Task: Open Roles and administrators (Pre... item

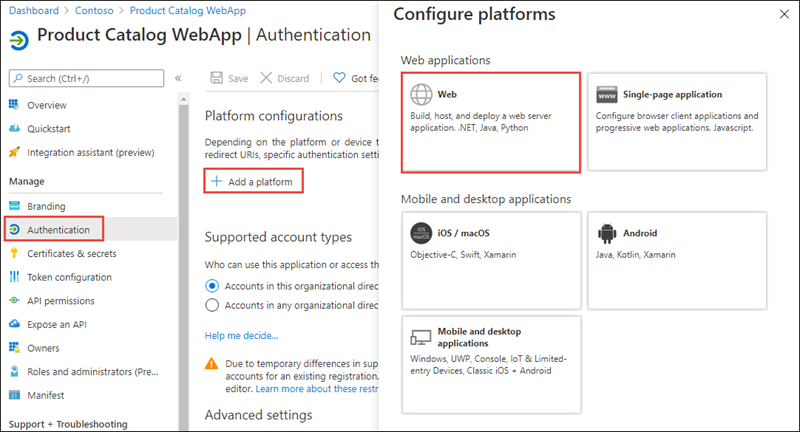Action: click(x=92, y=372)
